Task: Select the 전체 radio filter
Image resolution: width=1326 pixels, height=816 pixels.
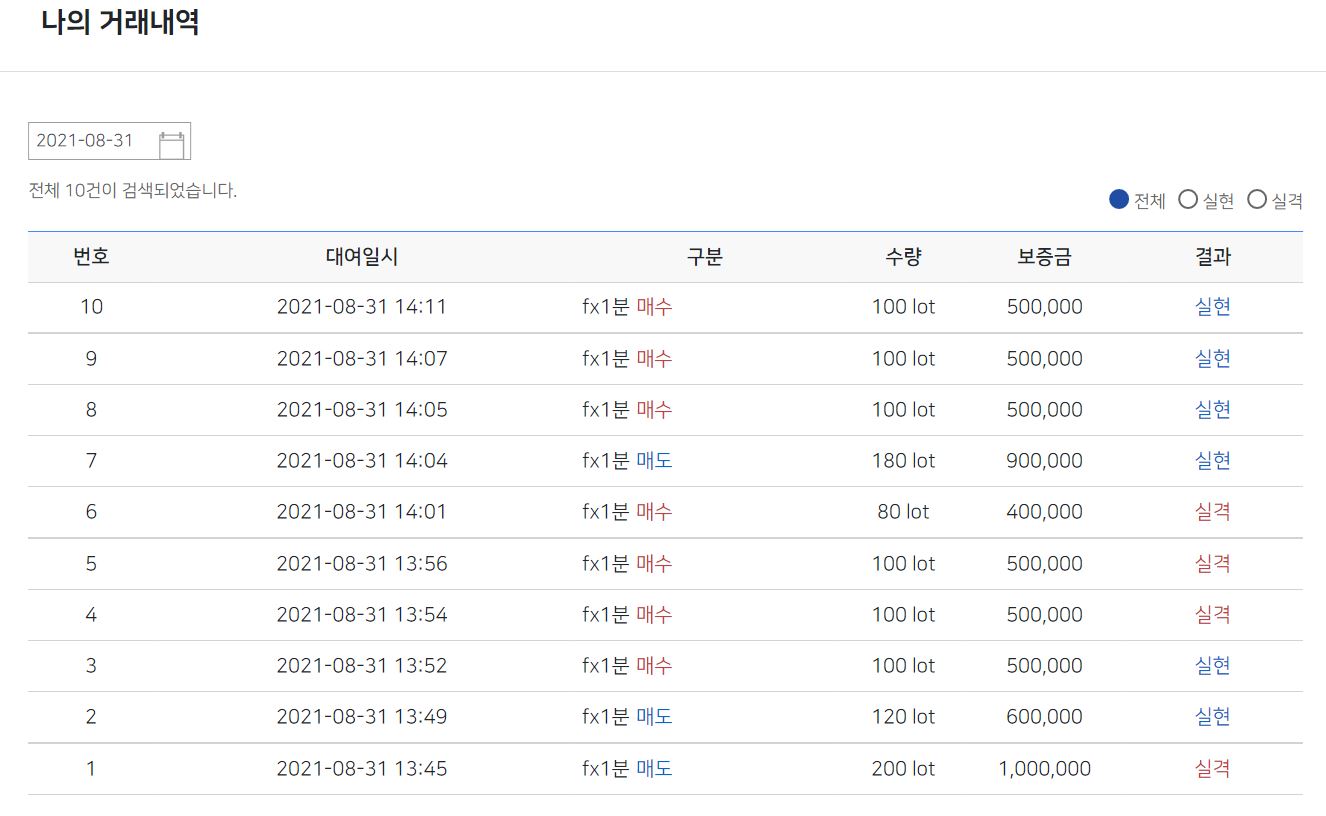Action: click(x=1119, y=200)
